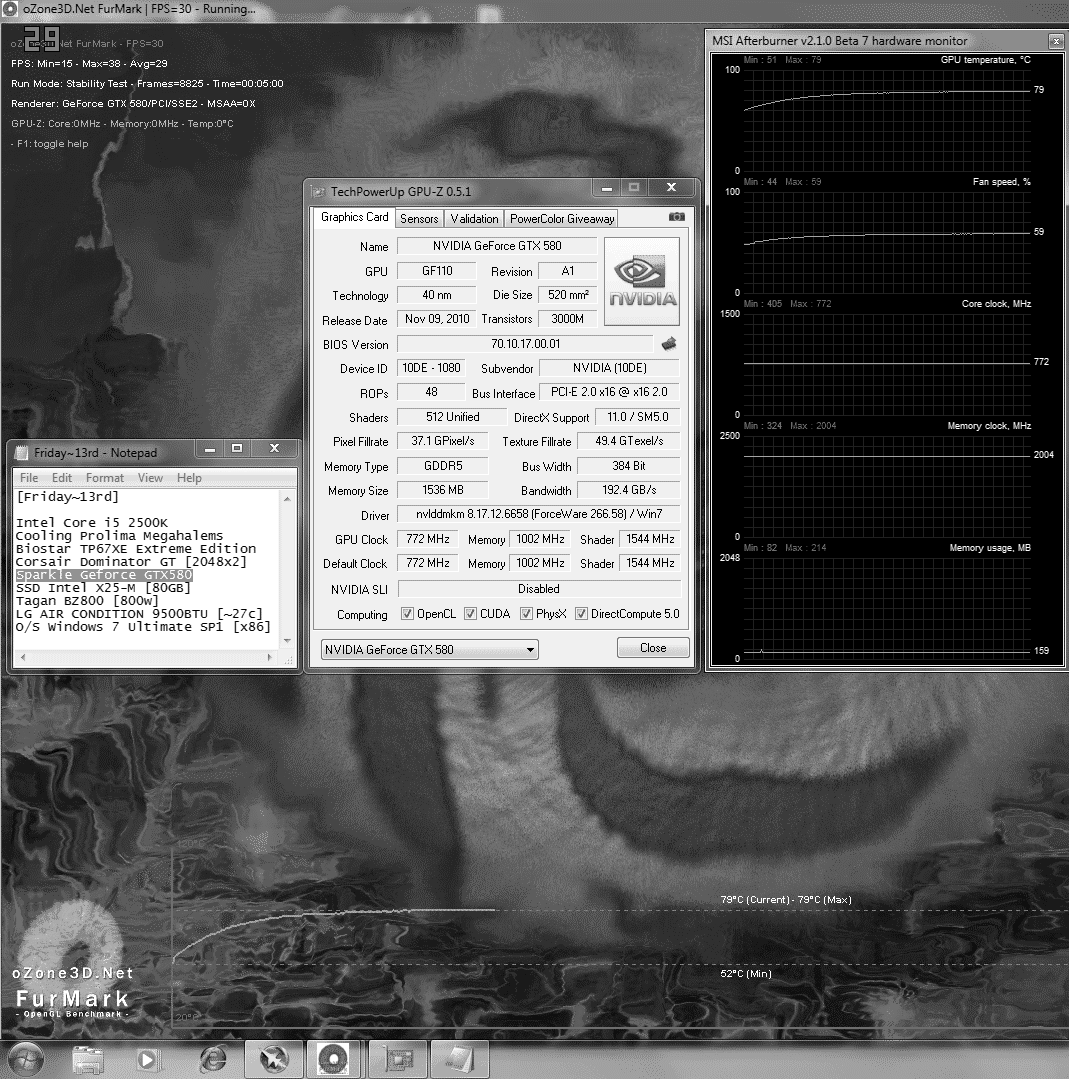Click 'Intel Core i5 2500K' line in Notepad

coord(92,522)
